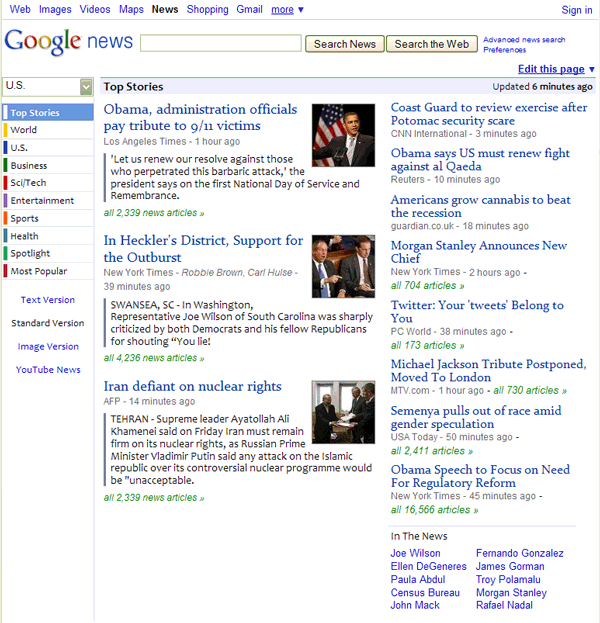Click the Heckler's District story thumbnail

(x=343, y=266)
